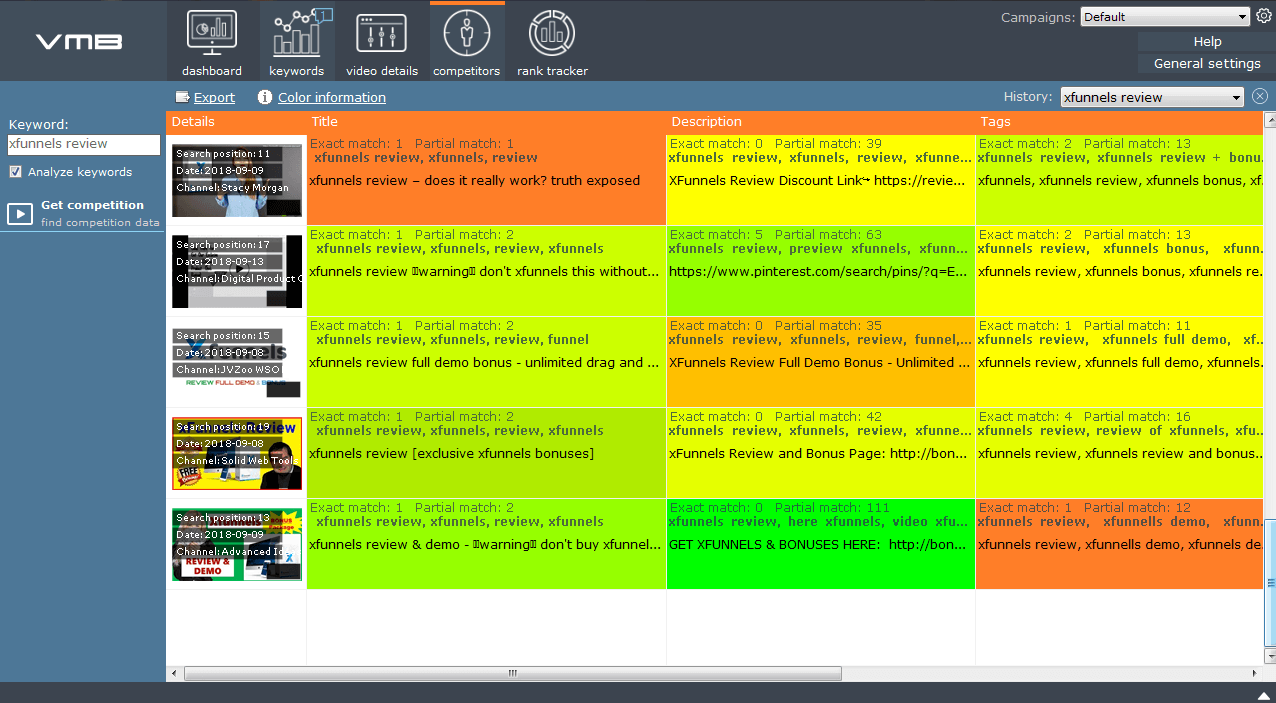Click 'Search position: 17' label
1276x703 pixels.
pos(223,245)
